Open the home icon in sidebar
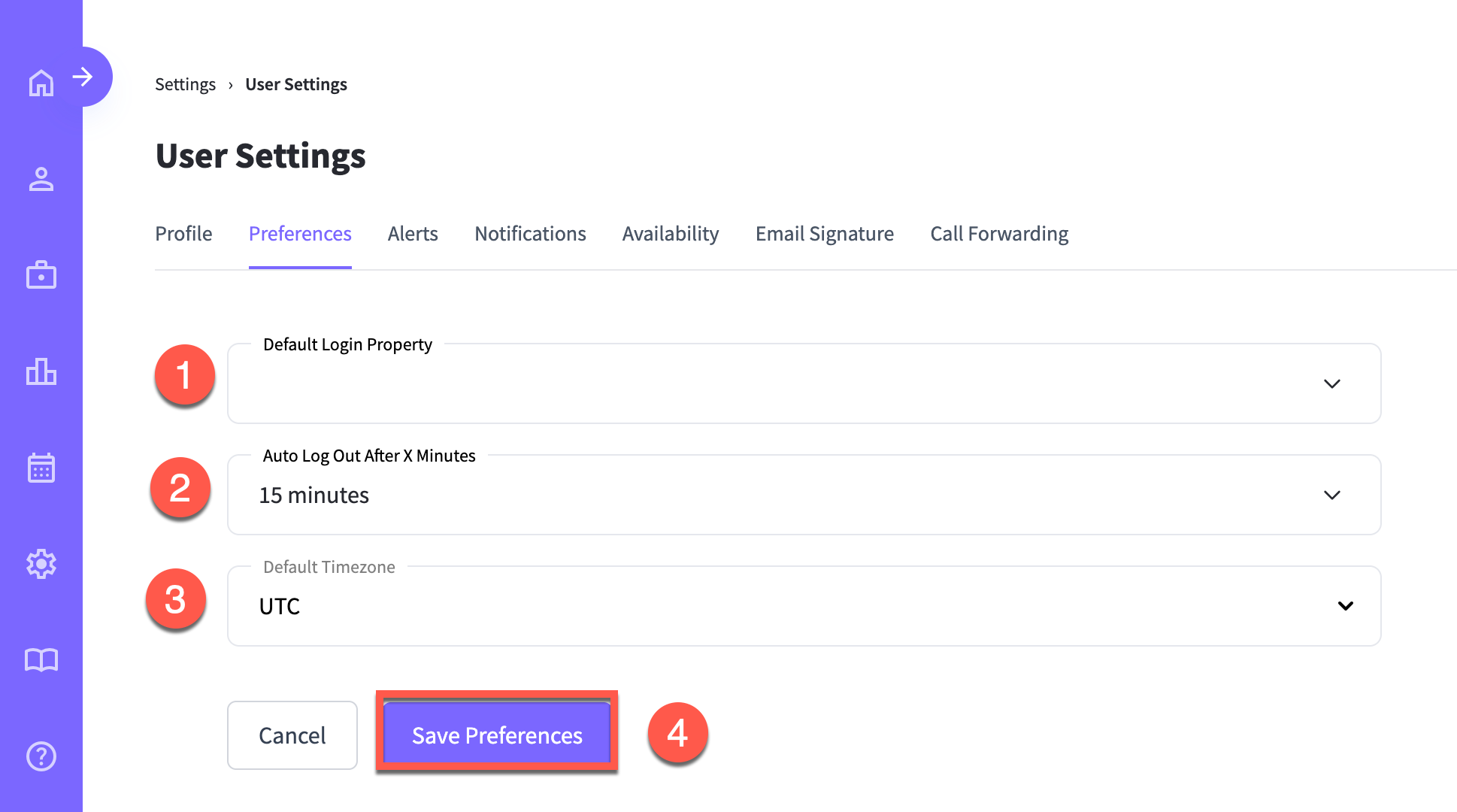Screen dimensions: 1457x812 (41, 83)
